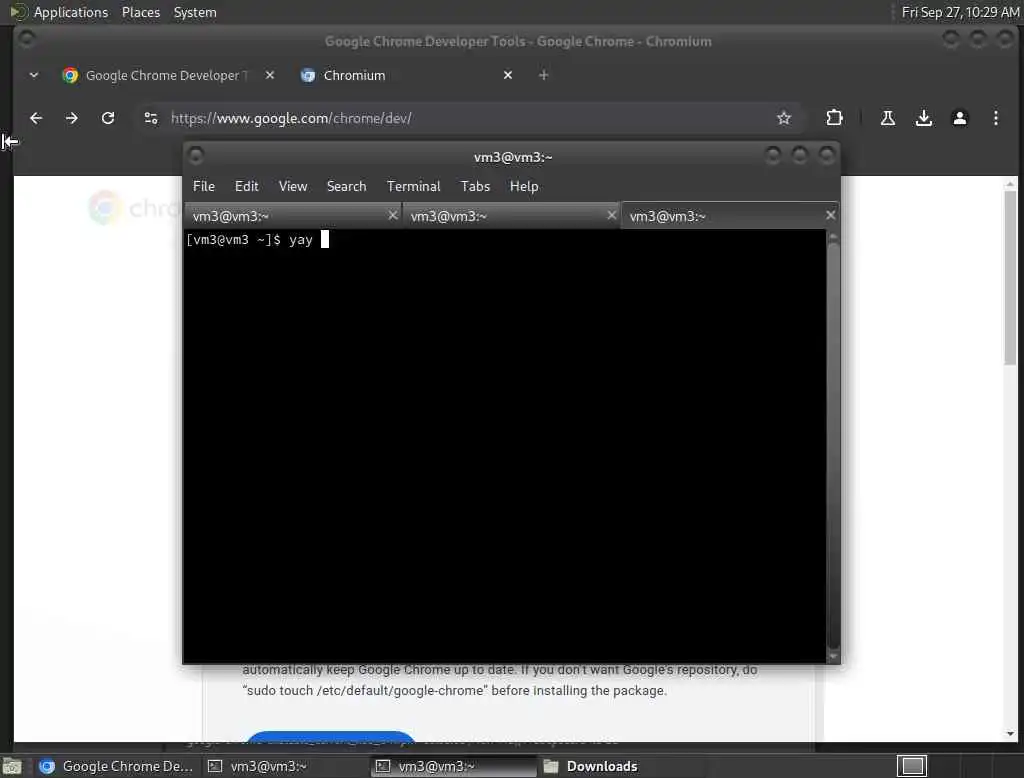Viewport: 1024px width, 778px height.
Task: Close the Chromium browser tab
Action: (x=507, y=75)
